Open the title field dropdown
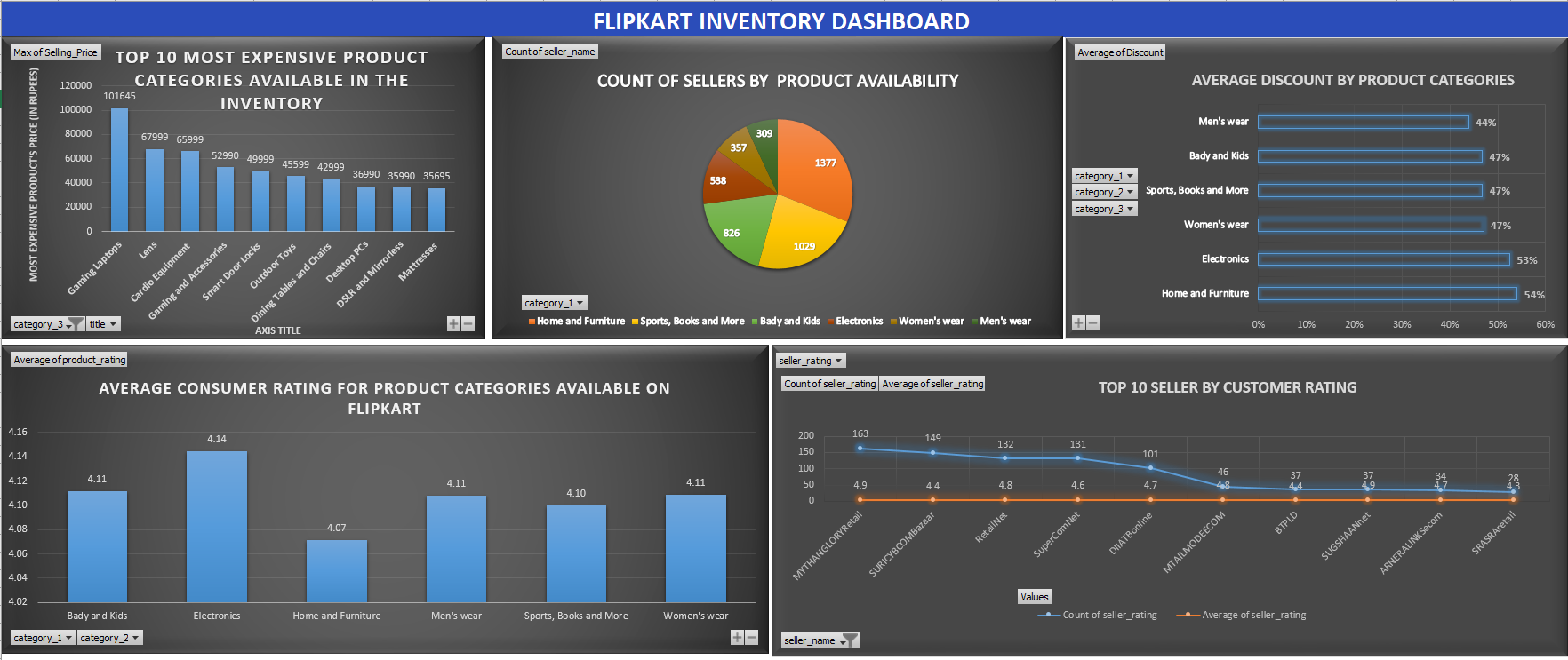Screen dimensions: 1568x660 tap(103, 324)
